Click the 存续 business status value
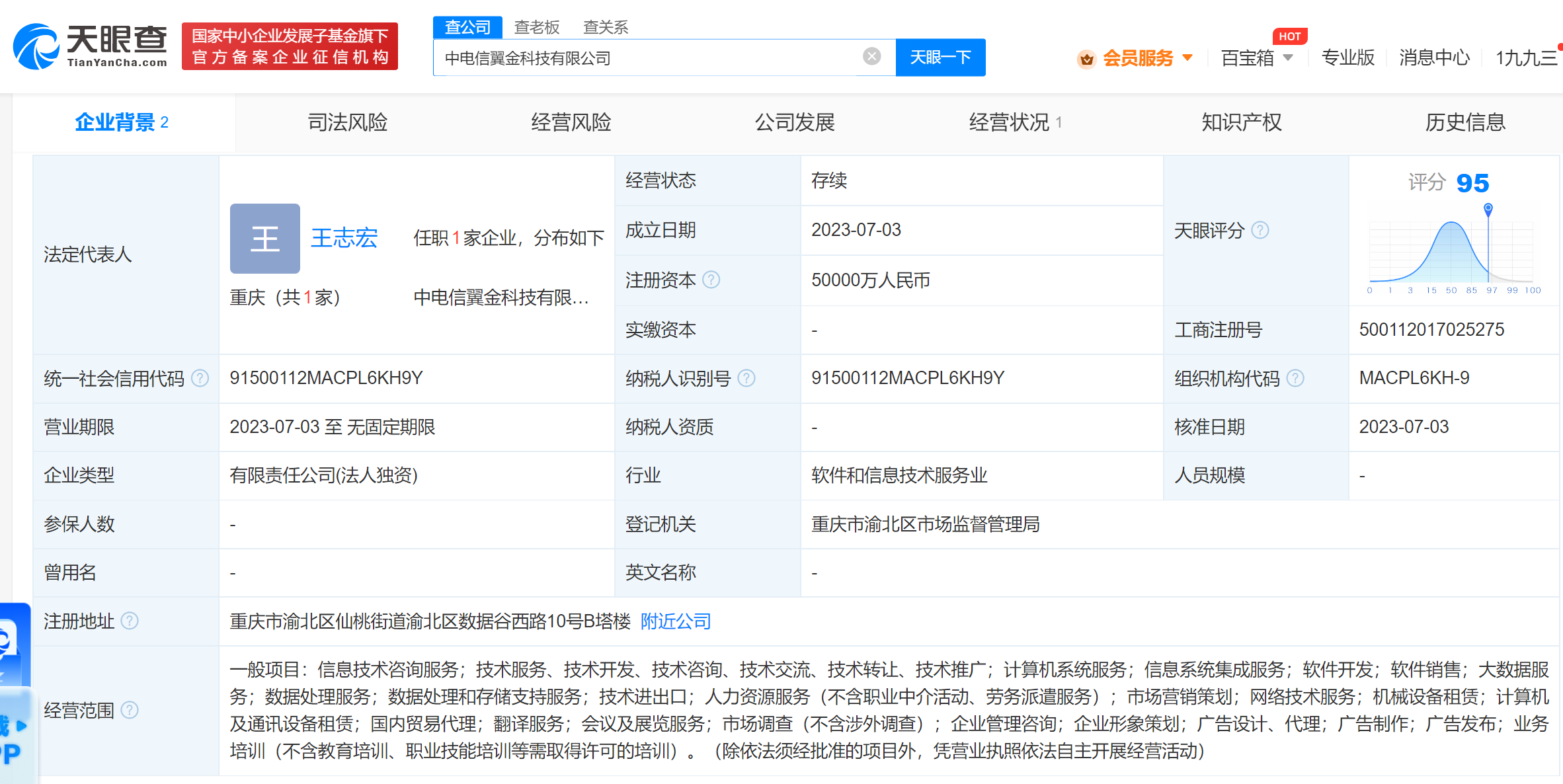Screen dimensions: 1563x784 829,180
